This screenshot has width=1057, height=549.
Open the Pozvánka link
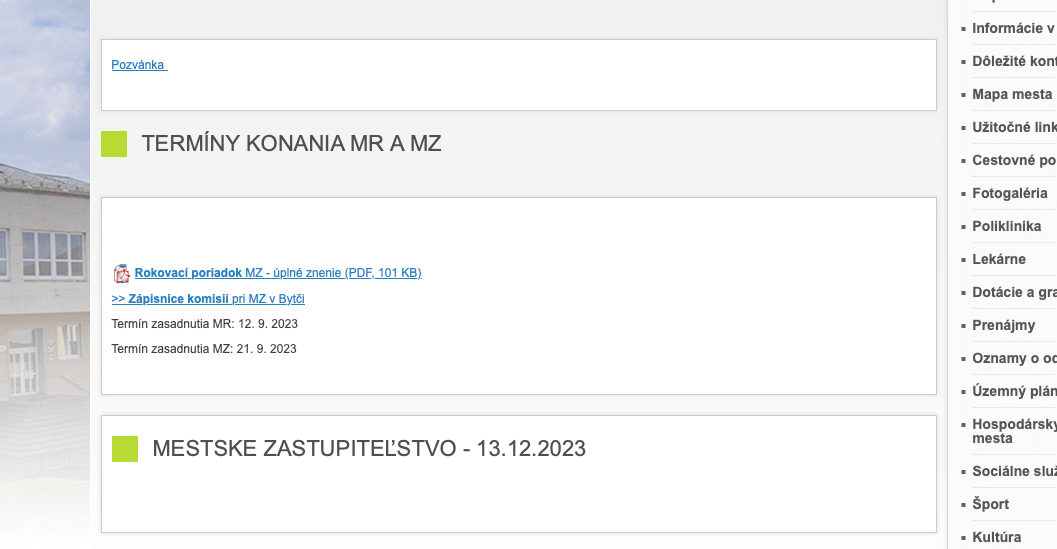[x=139, y=65]
